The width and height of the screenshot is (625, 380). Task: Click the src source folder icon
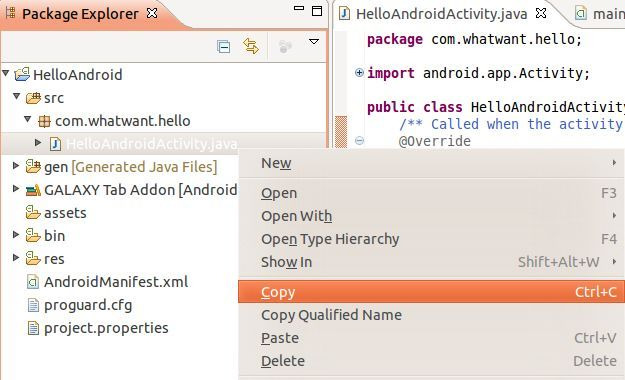tap(33, 98)
